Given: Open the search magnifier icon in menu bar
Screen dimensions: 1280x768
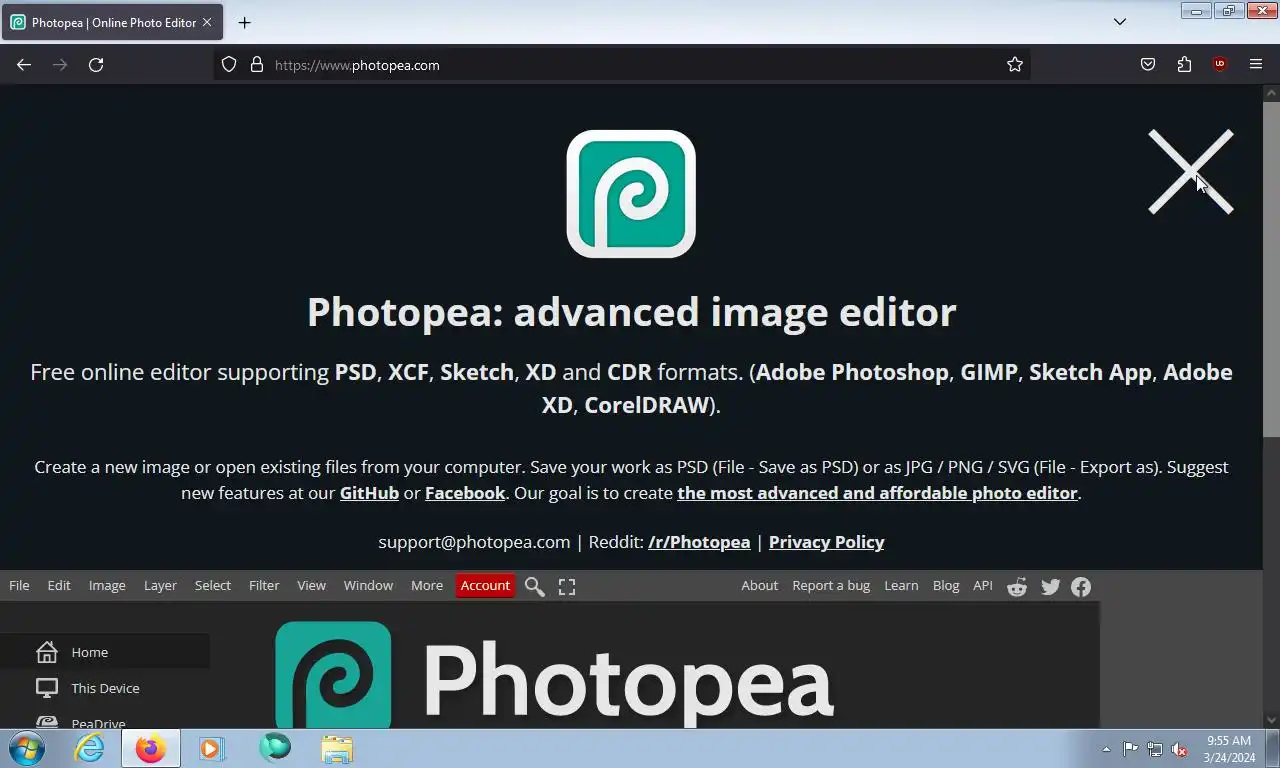Looking at the screenshot, I should (535, 587).
